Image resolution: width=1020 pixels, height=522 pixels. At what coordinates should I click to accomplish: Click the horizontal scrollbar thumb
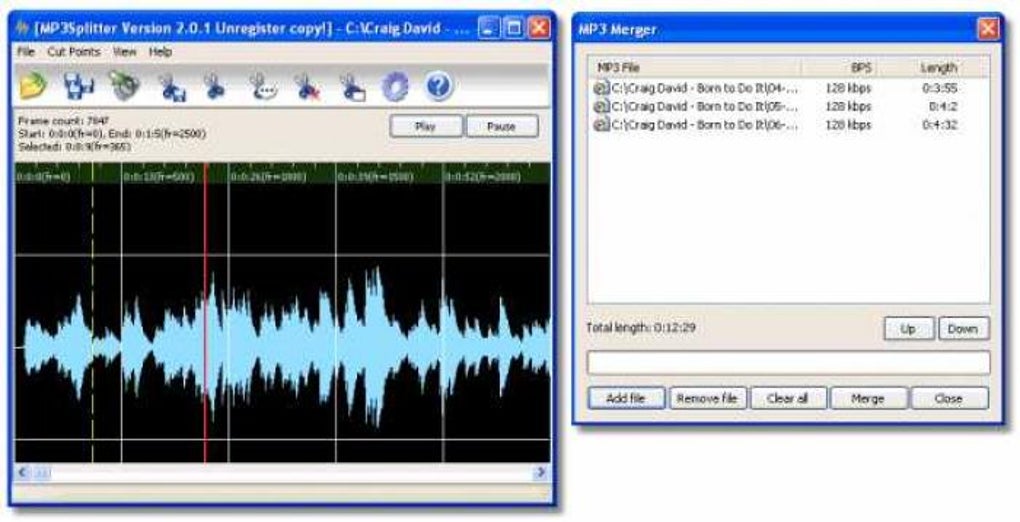pos(42,473)
